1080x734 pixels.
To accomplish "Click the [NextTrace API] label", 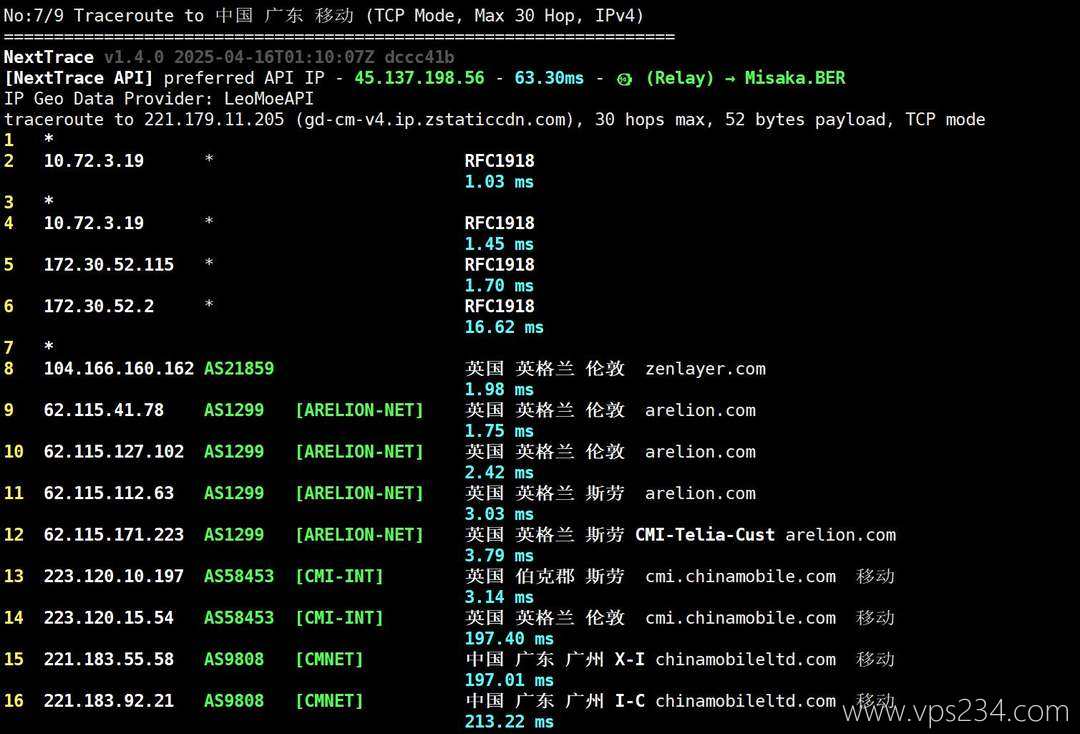I will (79, 78).
